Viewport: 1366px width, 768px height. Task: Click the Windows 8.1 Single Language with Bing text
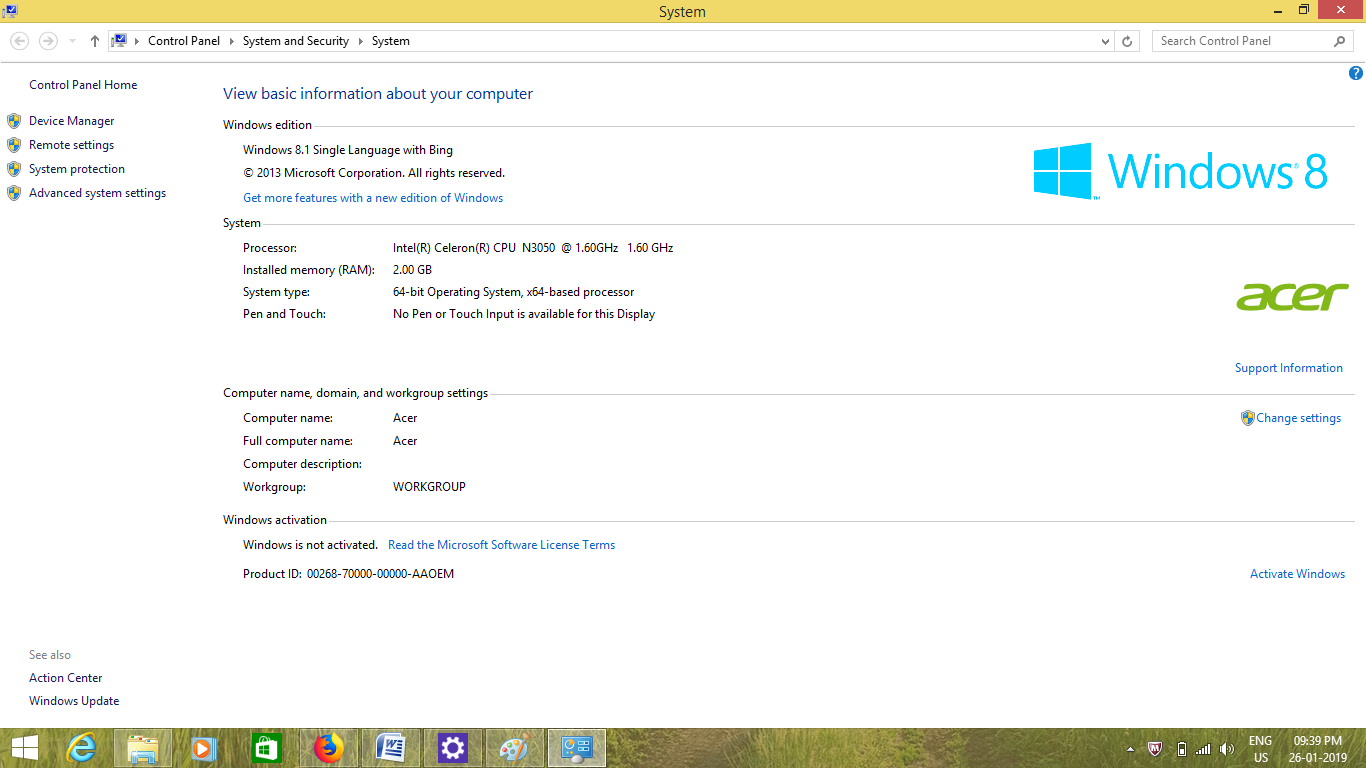[348, 150]
